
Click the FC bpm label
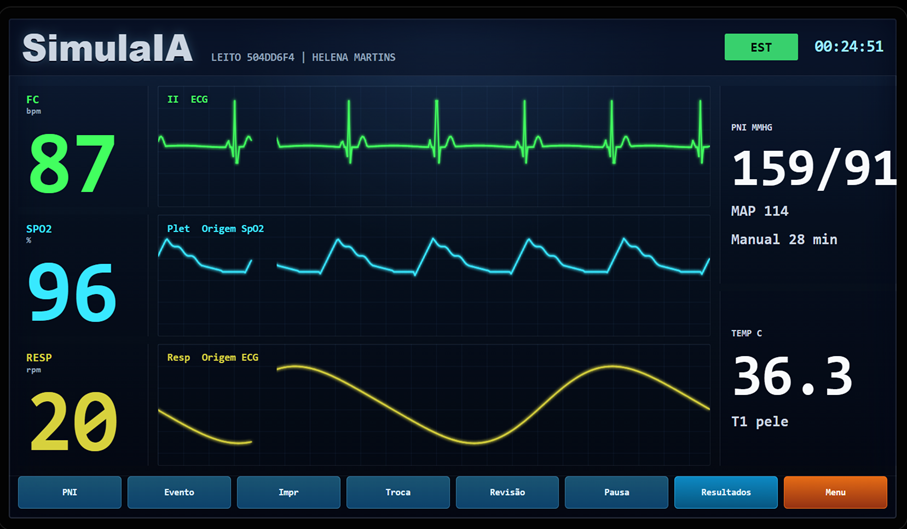34,104
